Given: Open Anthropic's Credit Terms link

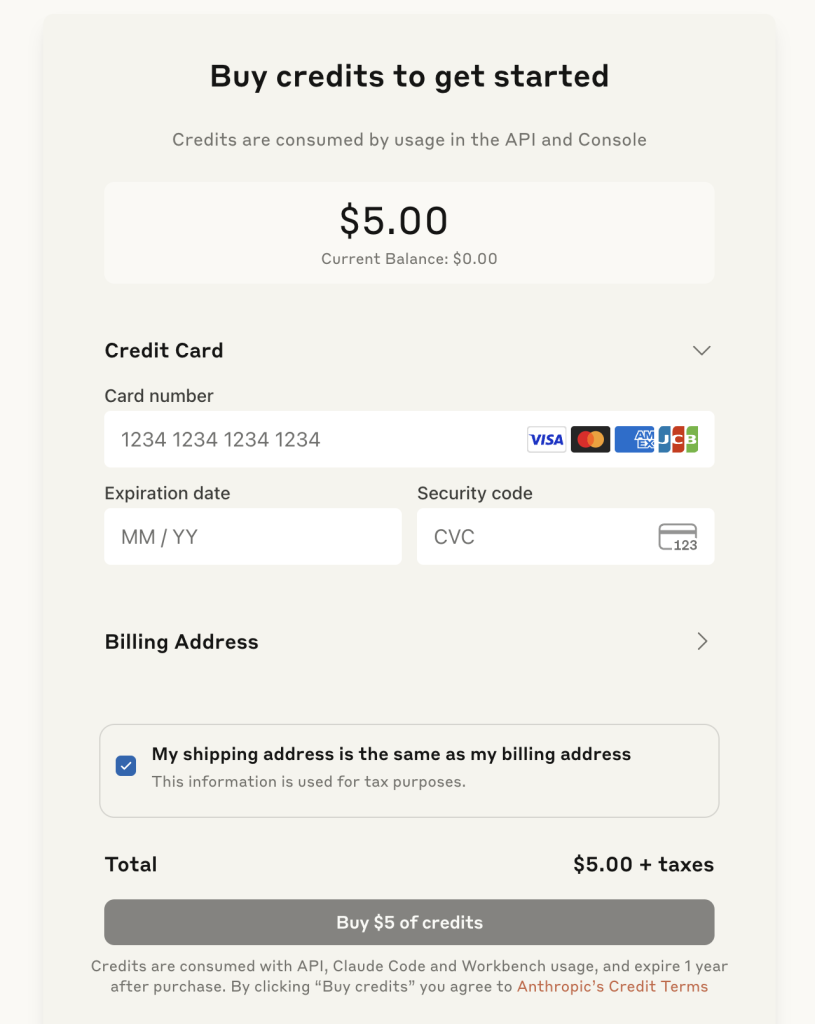Looking at the screenshot, I should click(613, 986).
